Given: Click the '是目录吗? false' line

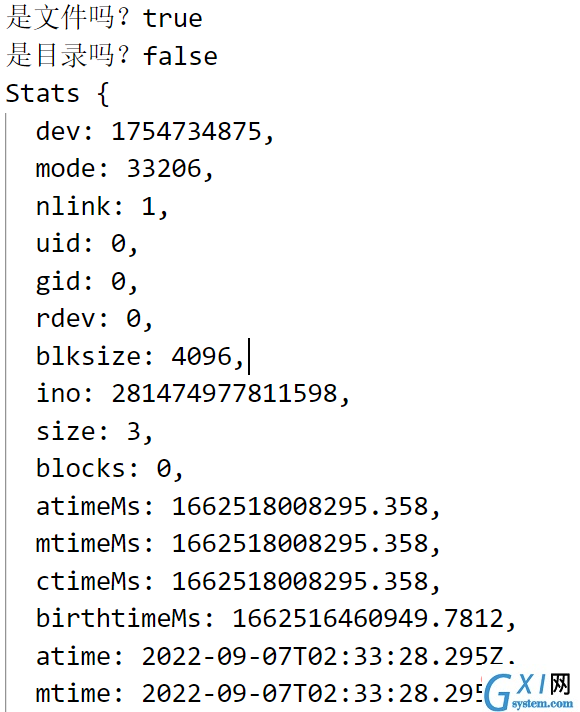Looking at the screenshot, I should (x=112, y=56).
